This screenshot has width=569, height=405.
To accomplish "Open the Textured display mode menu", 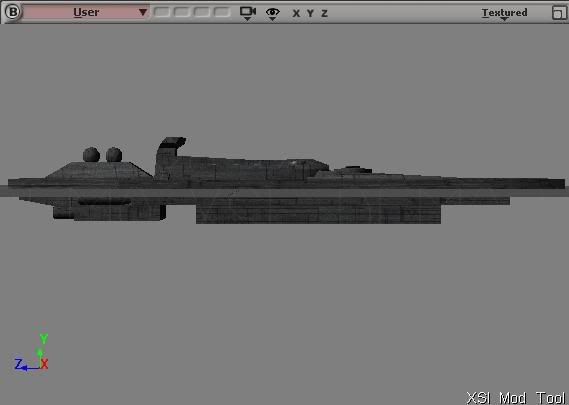I will point(504,13).
